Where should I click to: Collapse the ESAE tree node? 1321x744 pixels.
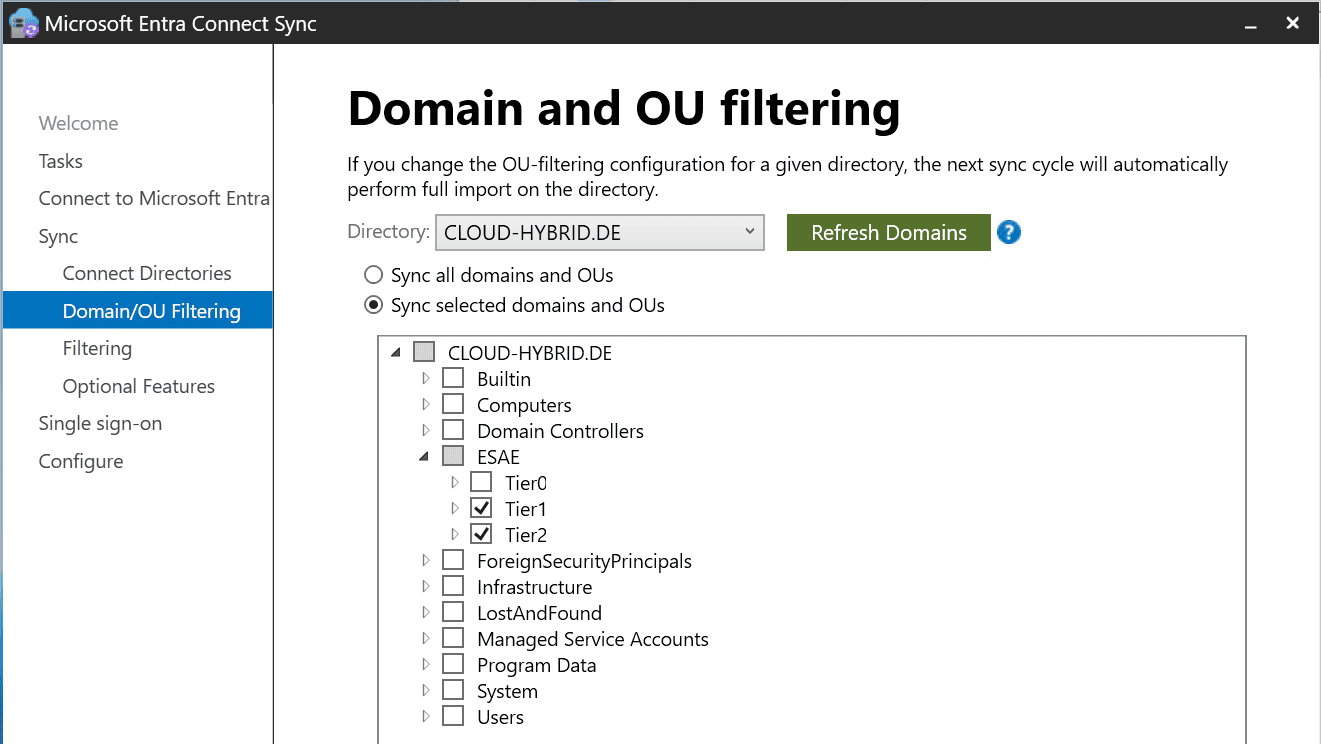tap(425, 457)
